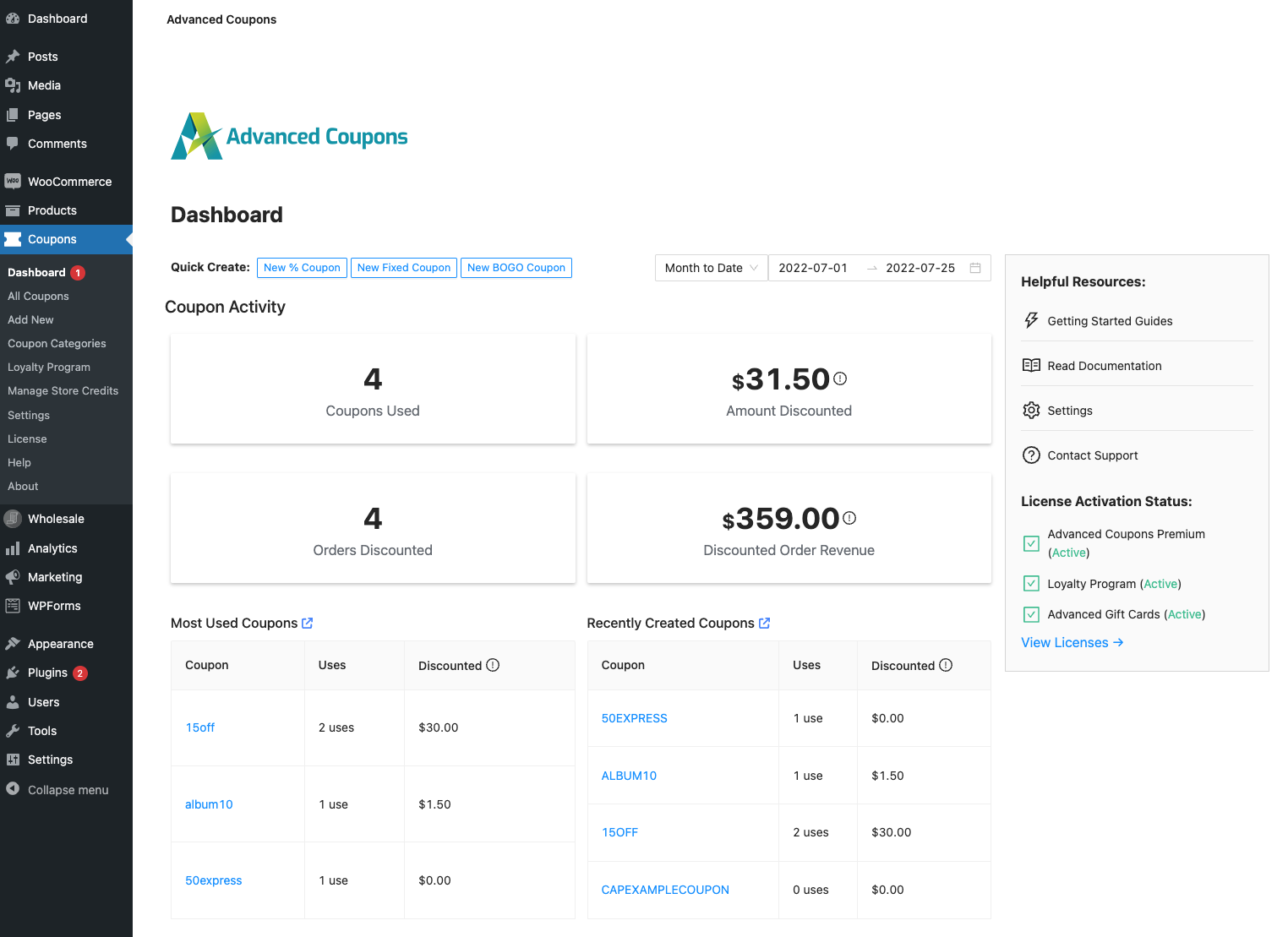Viewport: 1288px width, 937px height.
Task: Open the 50express coupon link
Action: click(x=213, y=880)
